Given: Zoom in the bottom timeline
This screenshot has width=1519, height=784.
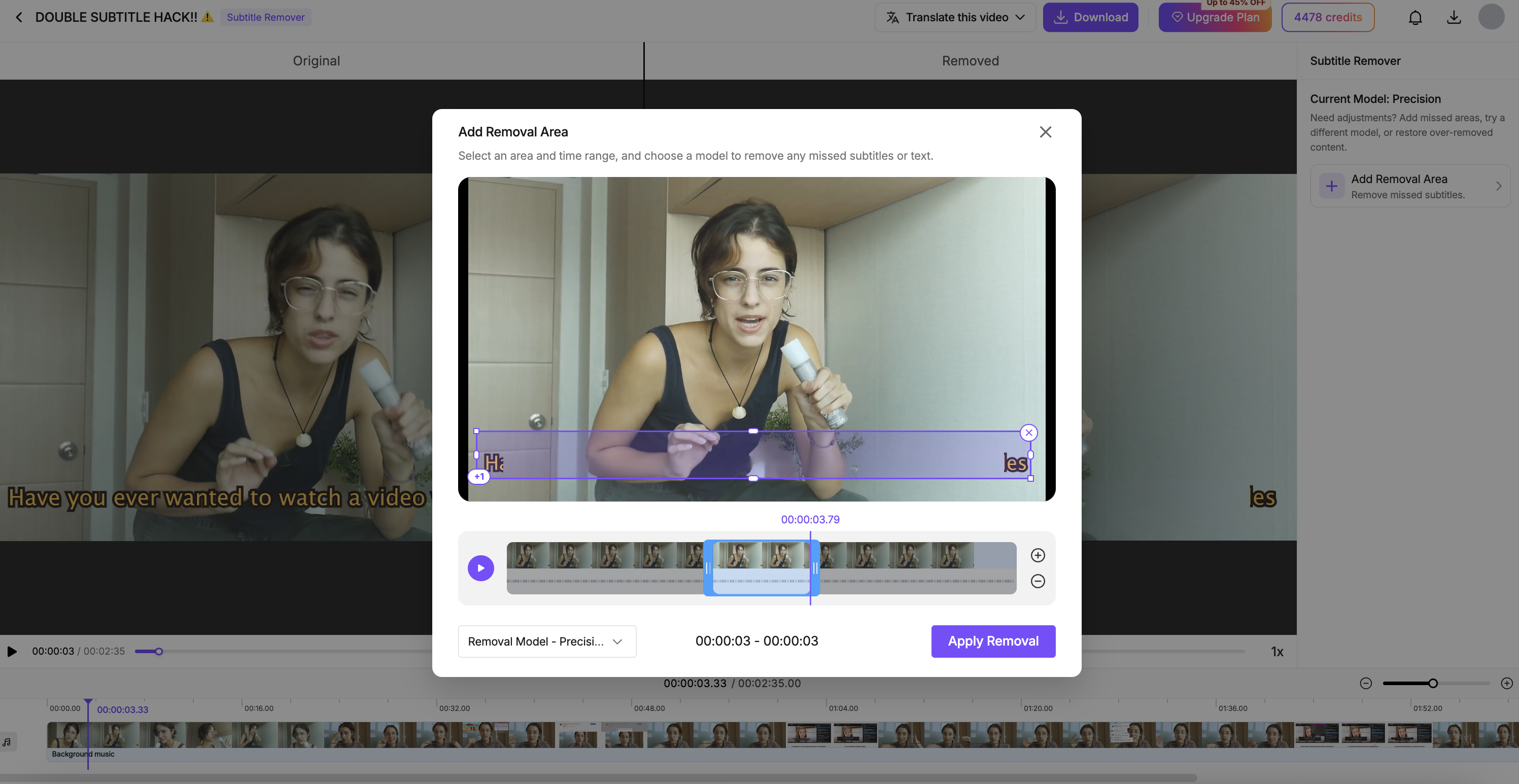Looking at the screenshot, I should (1507, 683).
